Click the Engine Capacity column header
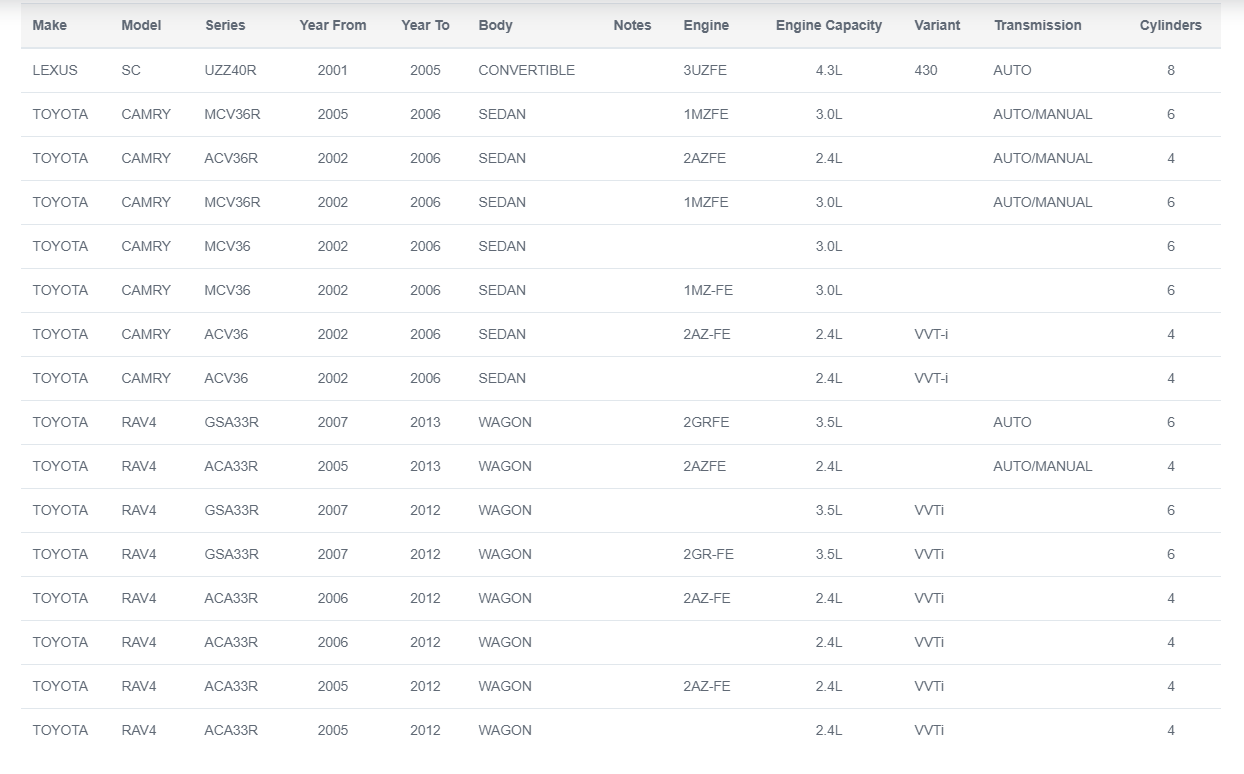The width and height of the screenshot is (1244, 774). coord(829,25)
